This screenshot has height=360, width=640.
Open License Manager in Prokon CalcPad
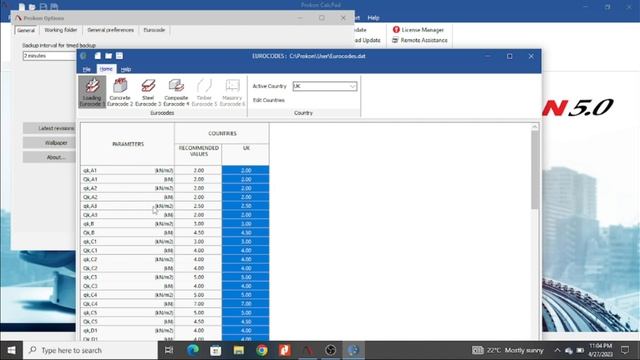click(418, 30)
